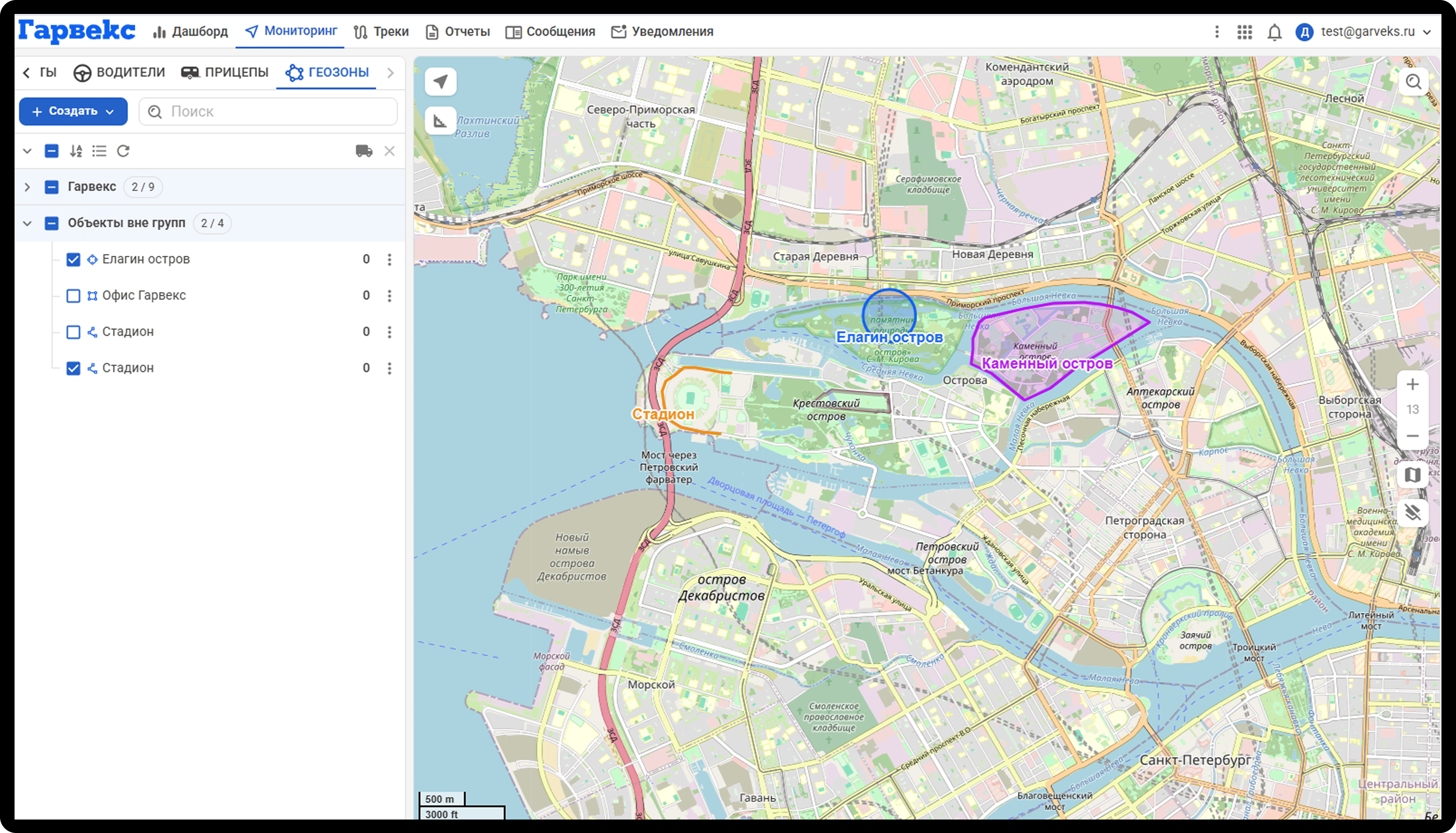The height and width of the screenshot is (833, 1456).
Task: Open the notifications bell icon
Action: point(1274,32)
